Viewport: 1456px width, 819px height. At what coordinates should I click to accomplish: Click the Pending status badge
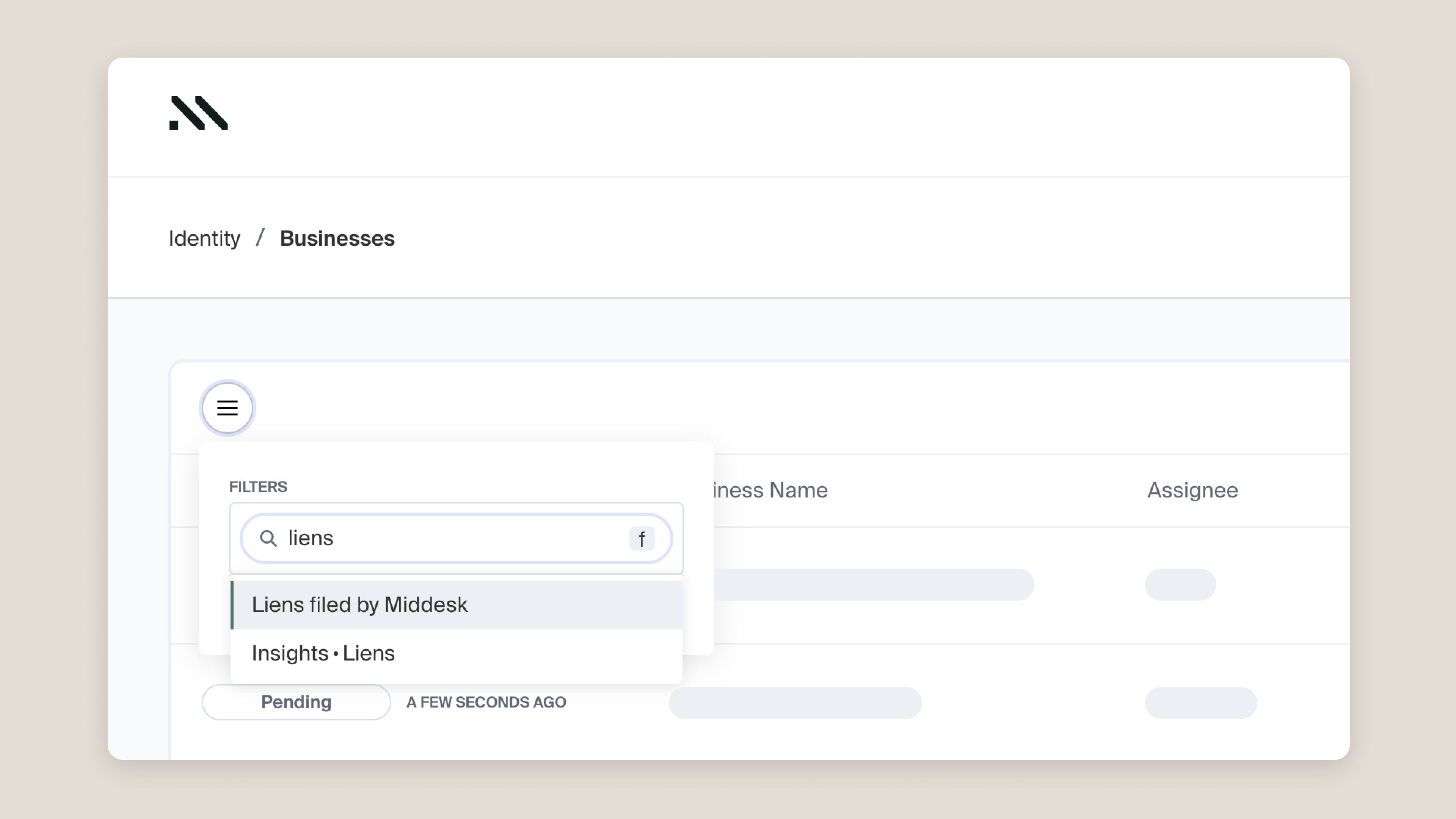tap(296, 702)
